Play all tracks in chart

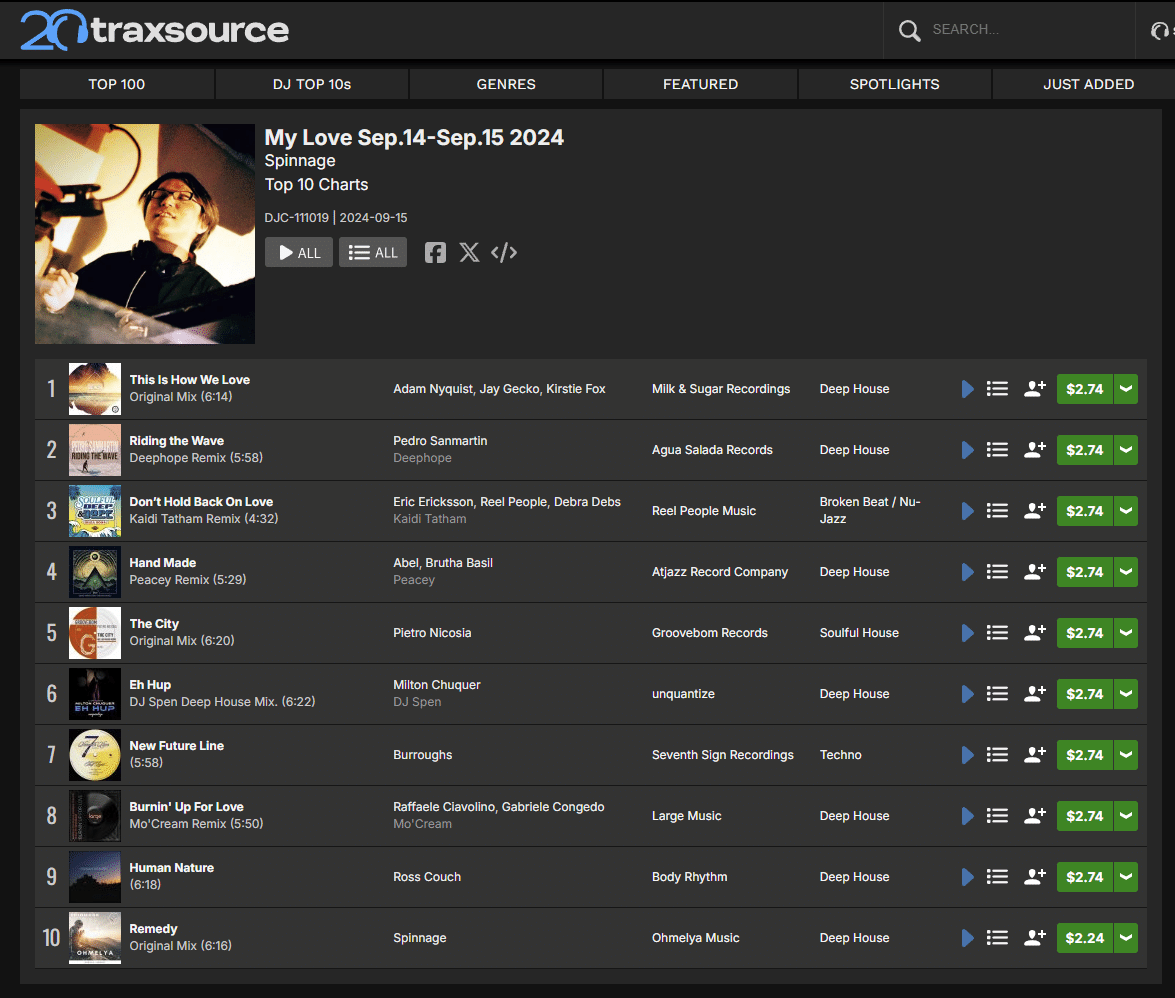[x=299, y=252]
